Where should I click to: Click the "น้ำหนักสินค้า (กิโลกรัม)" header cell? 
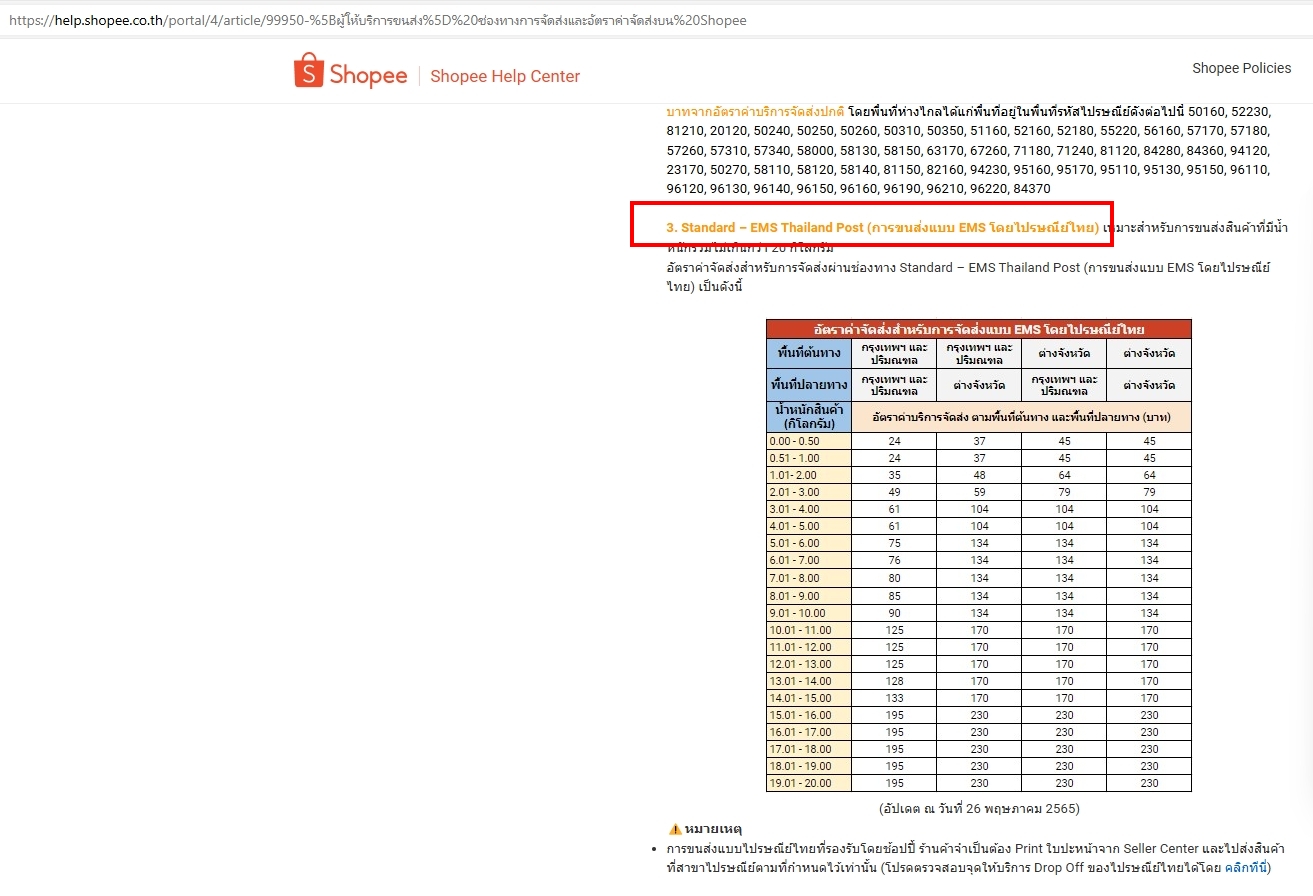click(809, 417)
